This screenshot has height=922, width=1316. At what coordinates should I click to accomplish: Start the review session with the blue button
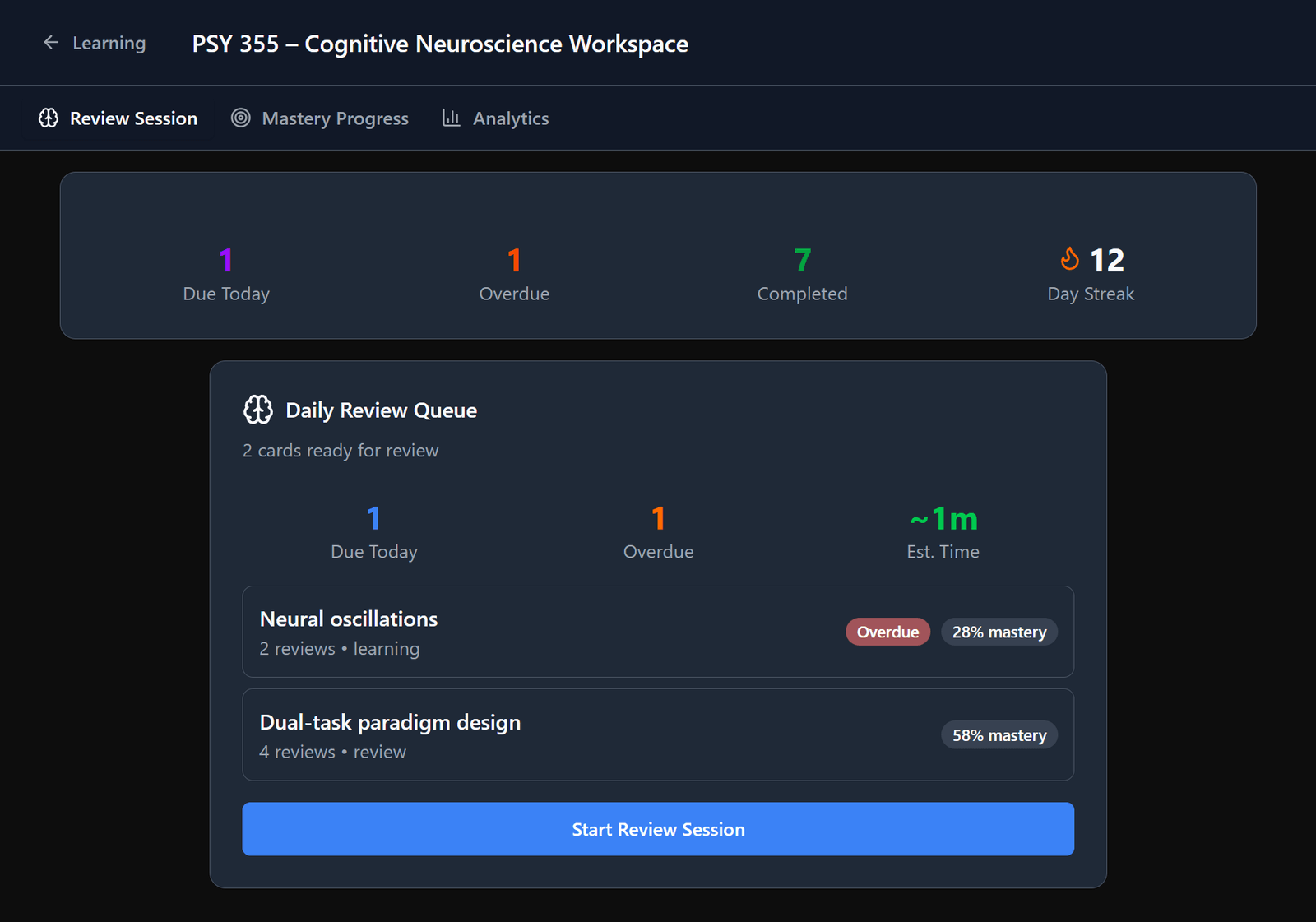pos(658,829)
